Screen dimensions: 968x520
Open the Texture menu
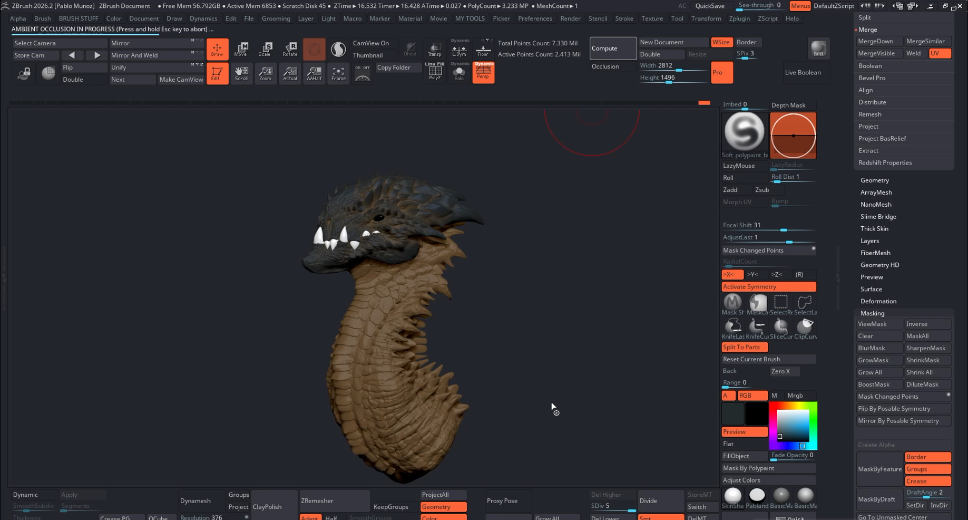pos(652,19)
